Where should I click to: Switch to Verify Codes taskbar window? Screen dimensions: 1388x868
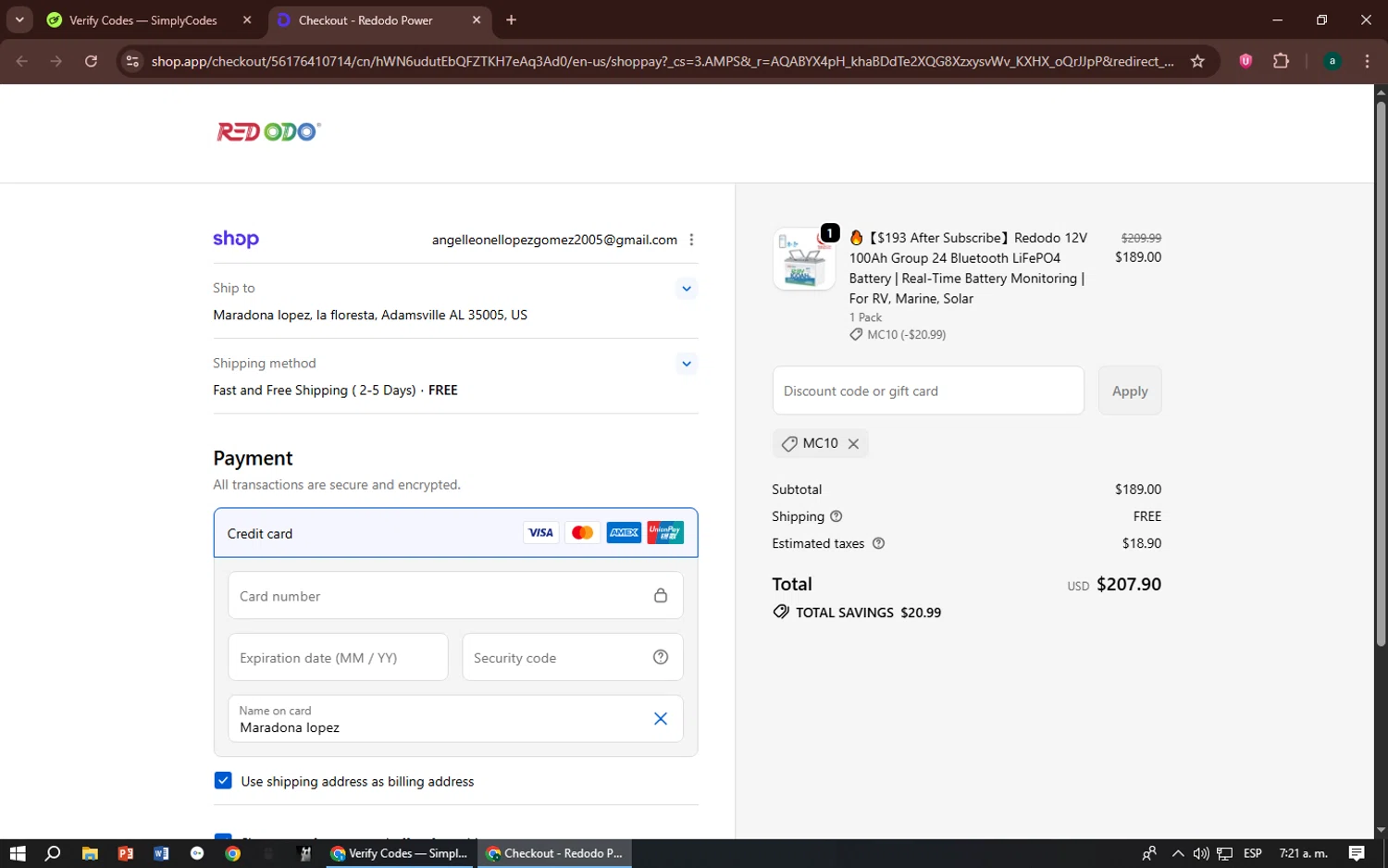(400, 853)
